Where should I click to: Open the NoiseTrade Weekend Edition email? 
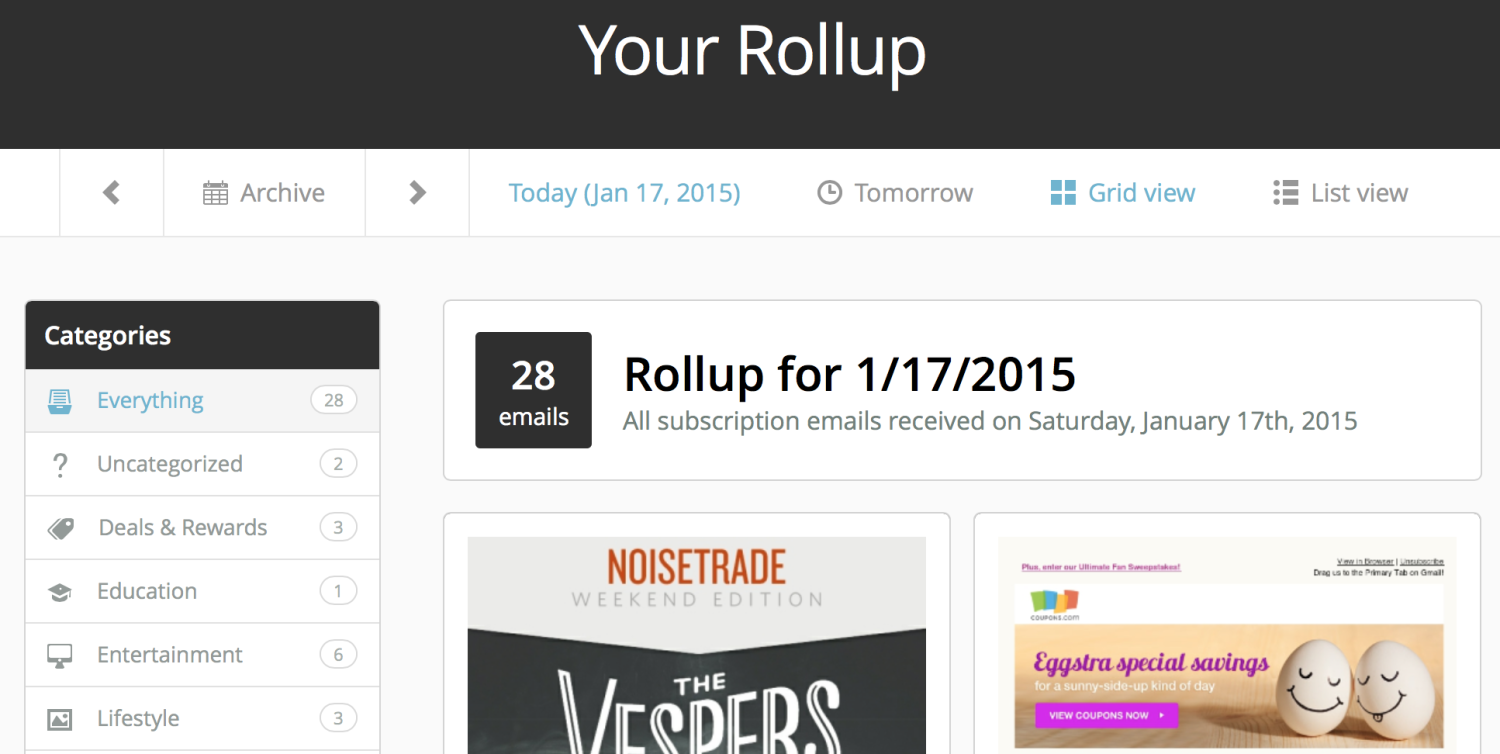click(697, 645)
